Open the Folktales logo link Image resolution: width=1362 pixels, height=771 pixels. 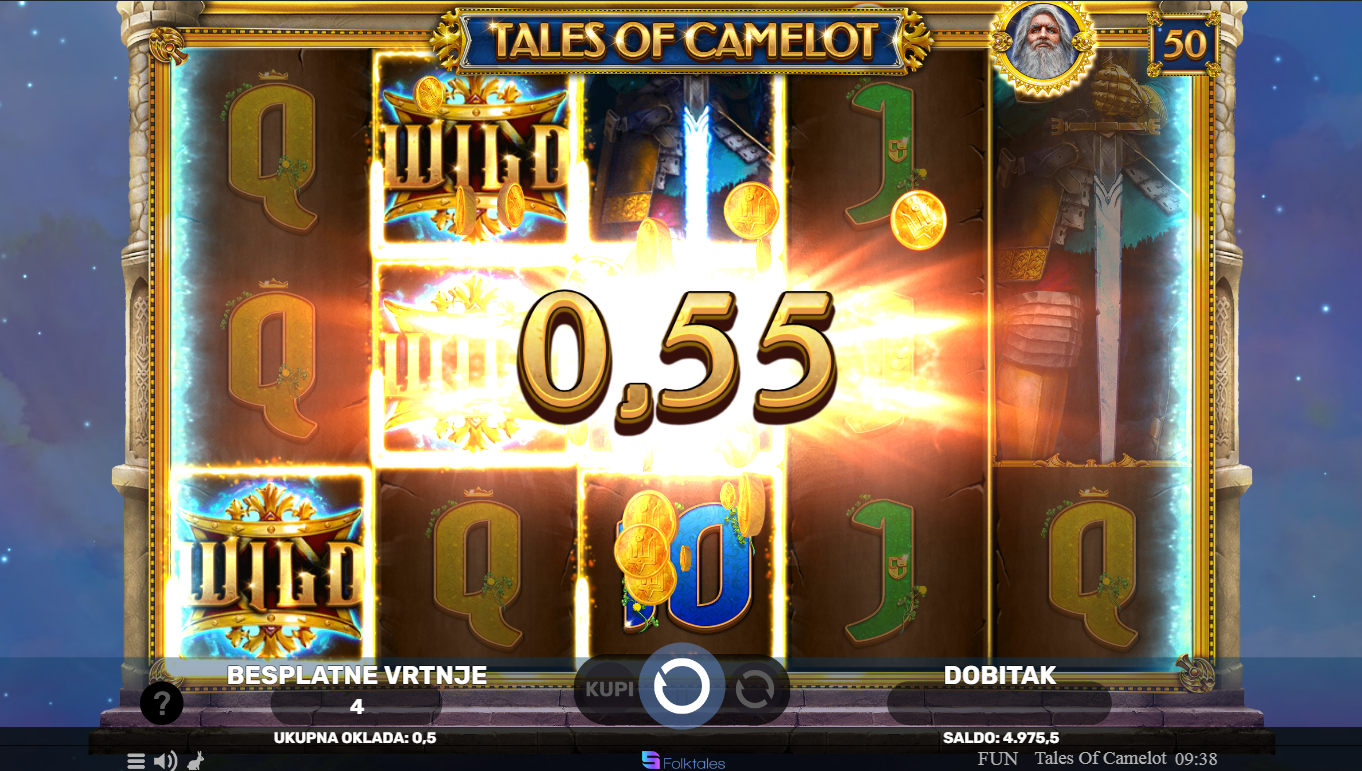click(x=683, y=761)
